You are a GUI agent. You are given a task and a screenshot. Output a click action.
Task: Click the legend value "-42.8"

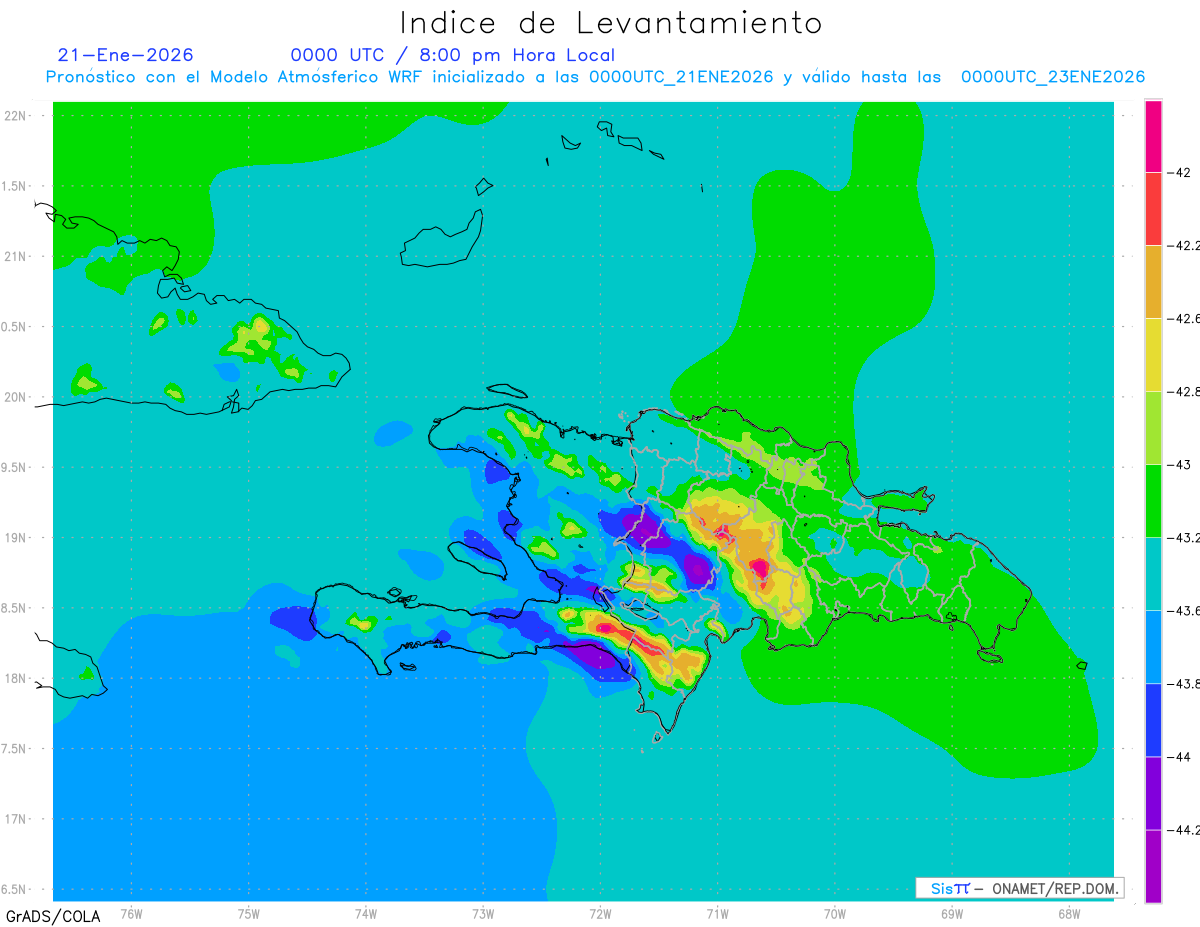(1184, 391)
